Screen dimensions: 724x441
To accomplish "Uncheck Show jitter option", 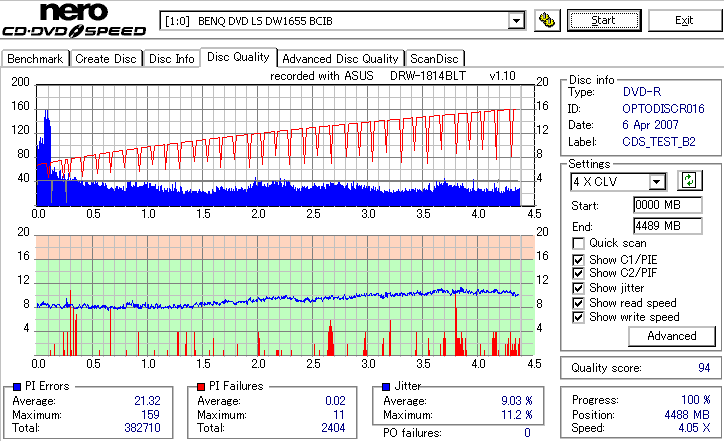I will pyautogui.click(x=578, y=288).
